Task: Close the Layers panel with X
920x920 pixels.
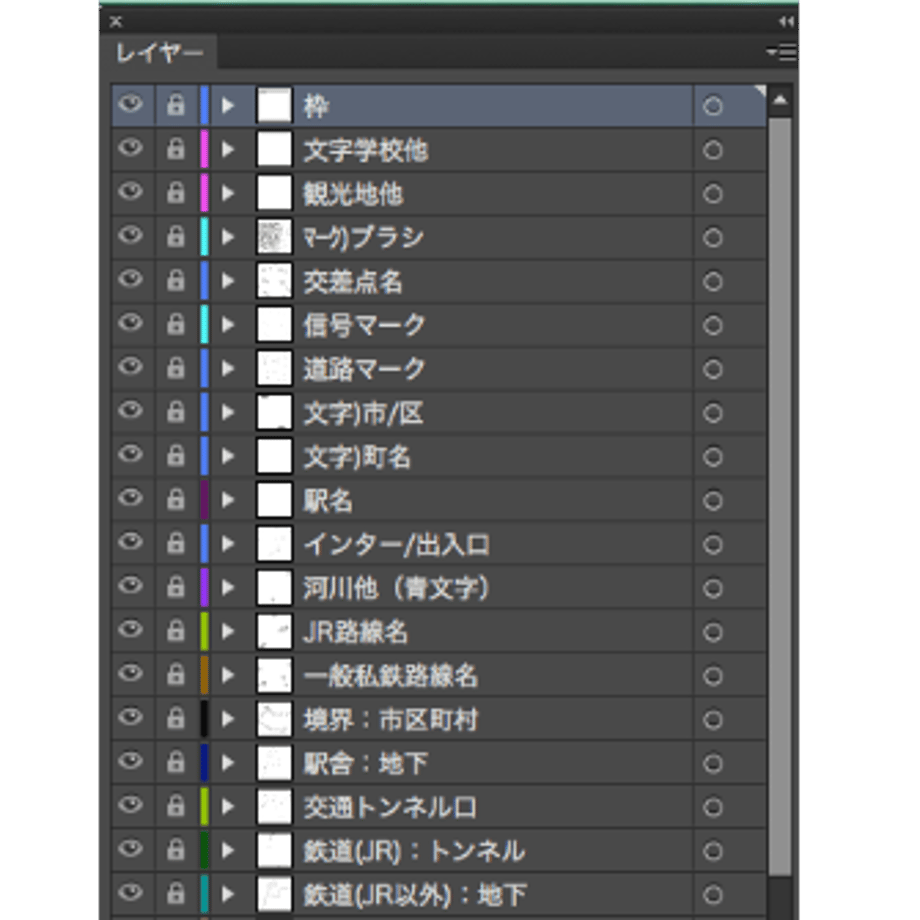Action: [x=116, y=22]
